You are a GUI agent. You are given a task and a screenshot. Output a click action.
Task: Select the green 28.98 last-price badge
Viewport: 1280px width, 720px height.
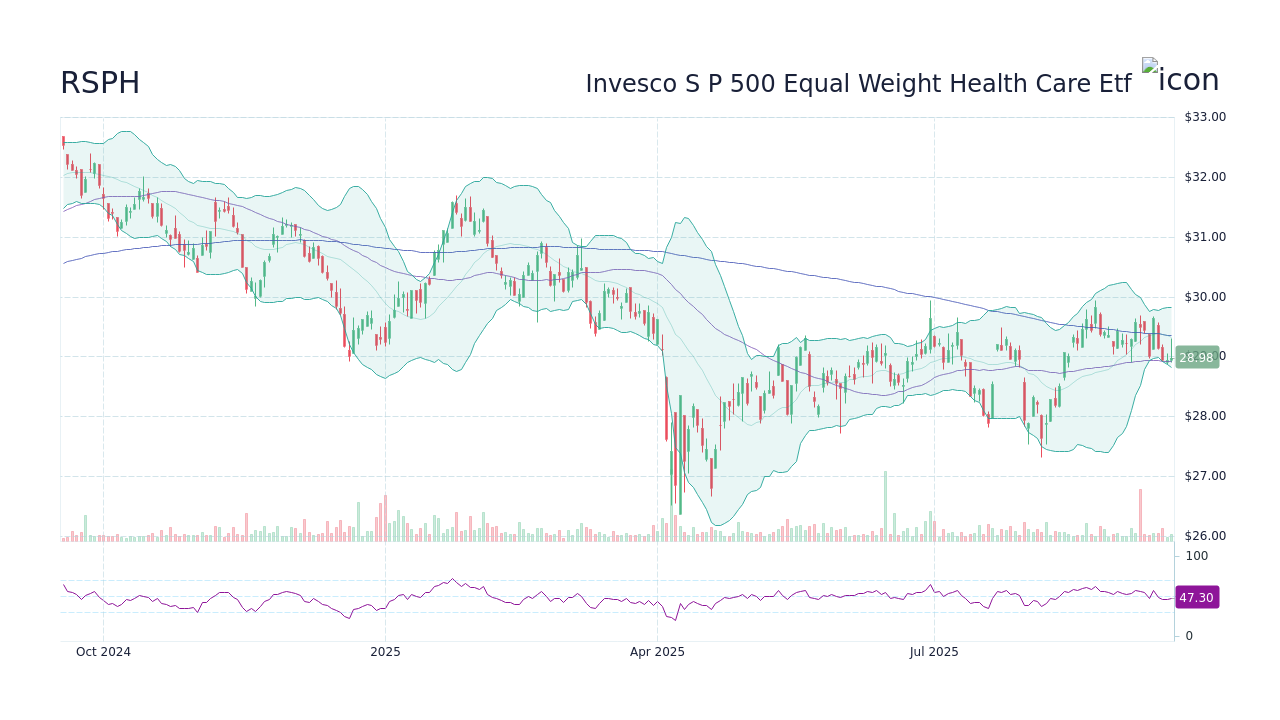pos(1196,357)
